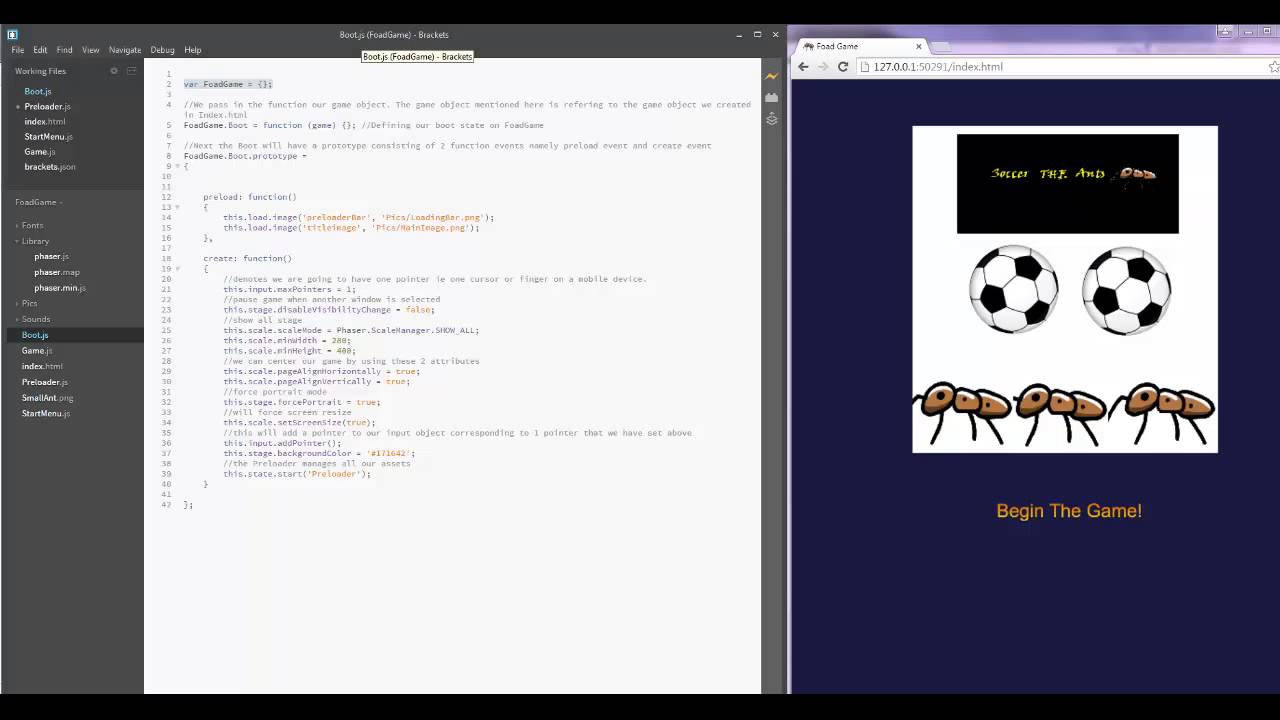The width and height of the screenshot is (1280, 720).
Task: Start game via Begin The Game! text
Action: coord(1069,511)
